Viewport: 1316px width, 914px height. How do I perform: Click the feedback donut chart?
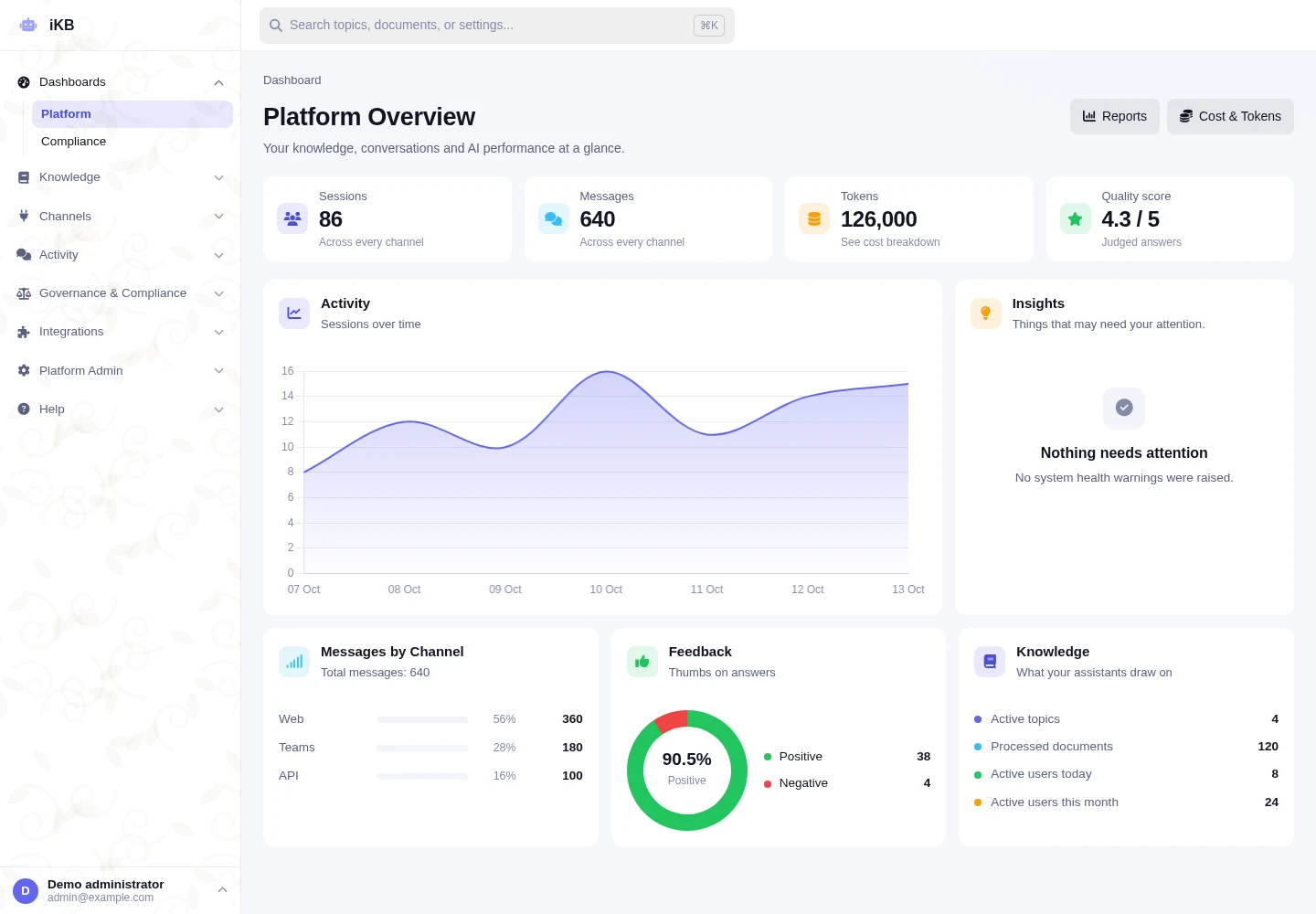pos(687,771)
